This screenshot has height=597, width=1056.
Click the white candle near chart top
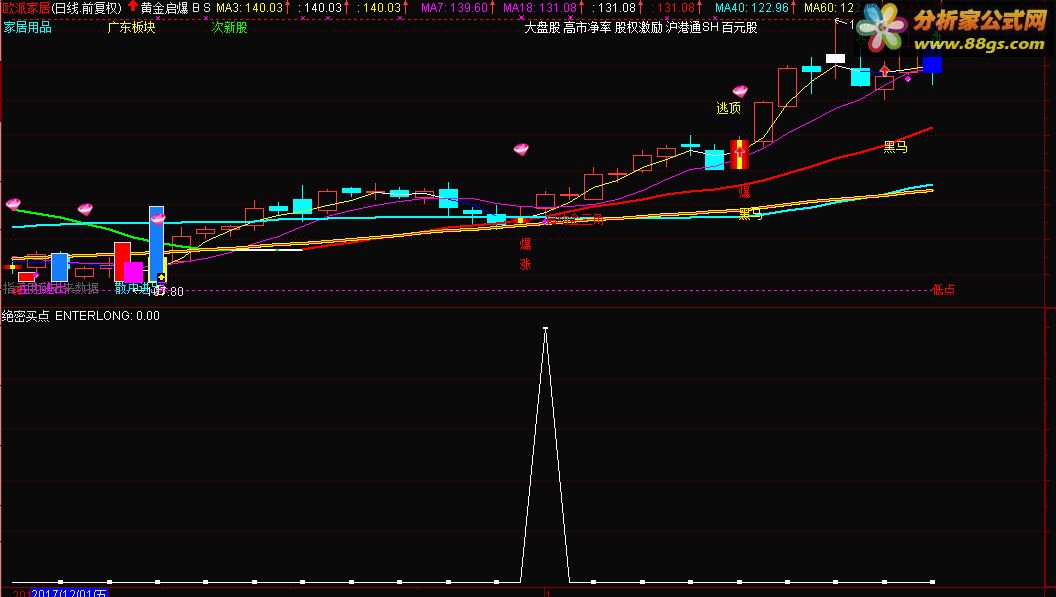[x=835, y=59]
